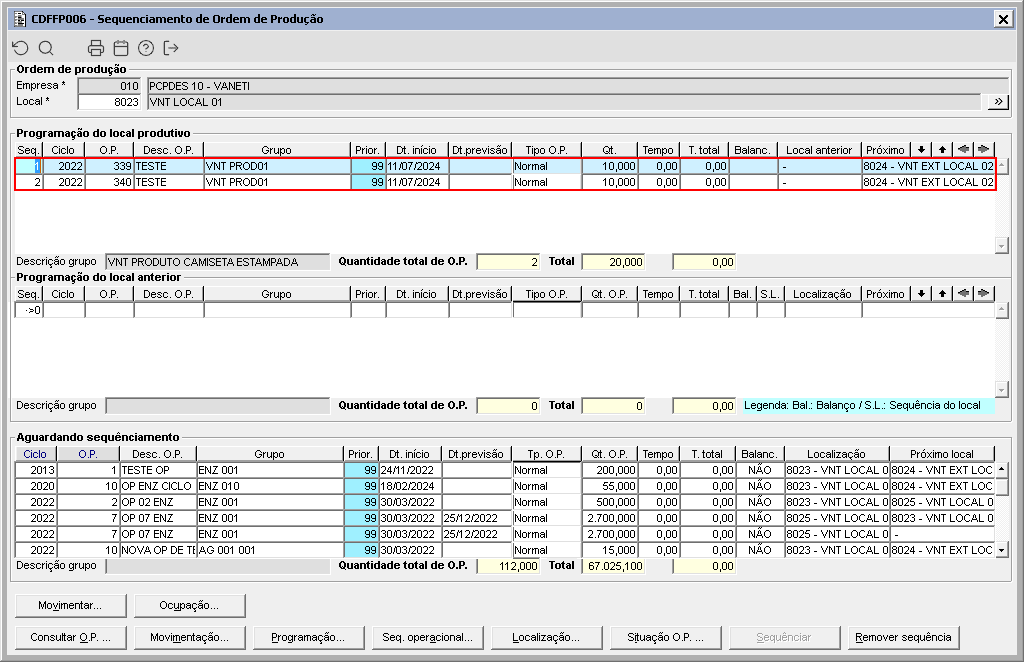Click move-down arrow in Programação do local produtivo
Viewport: 1024px width, 662px height.
click(x=921, y=150)
